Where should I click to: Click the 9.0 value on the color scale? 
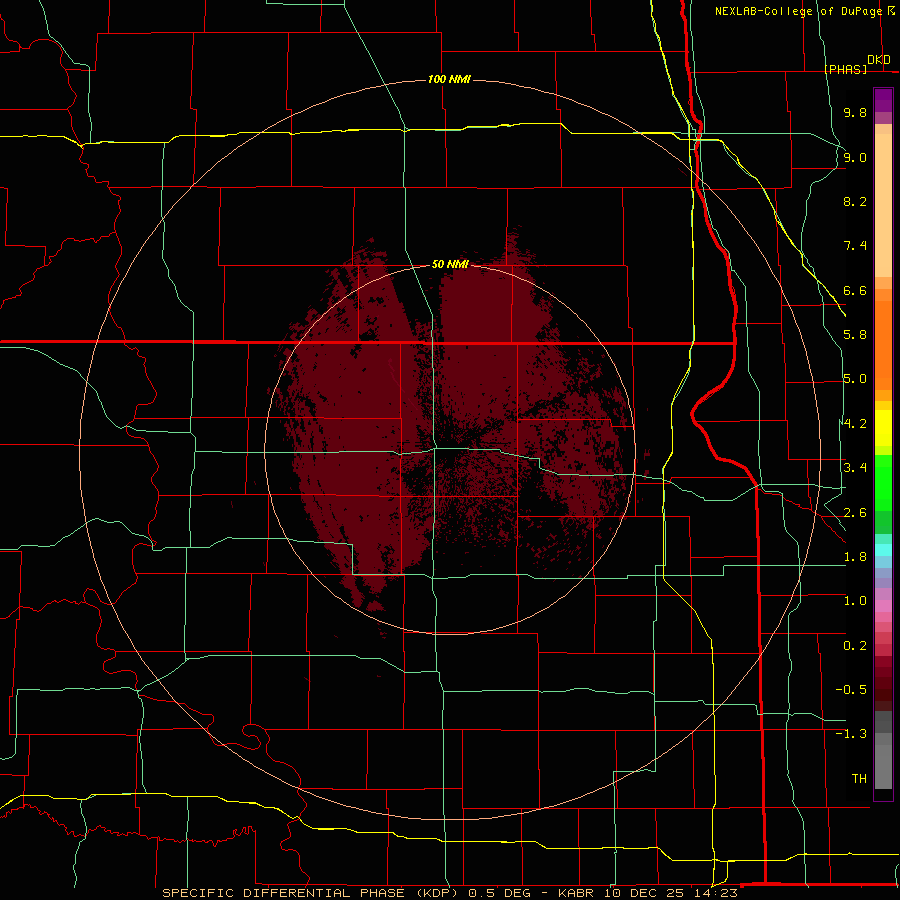click(x=855, y=157)
